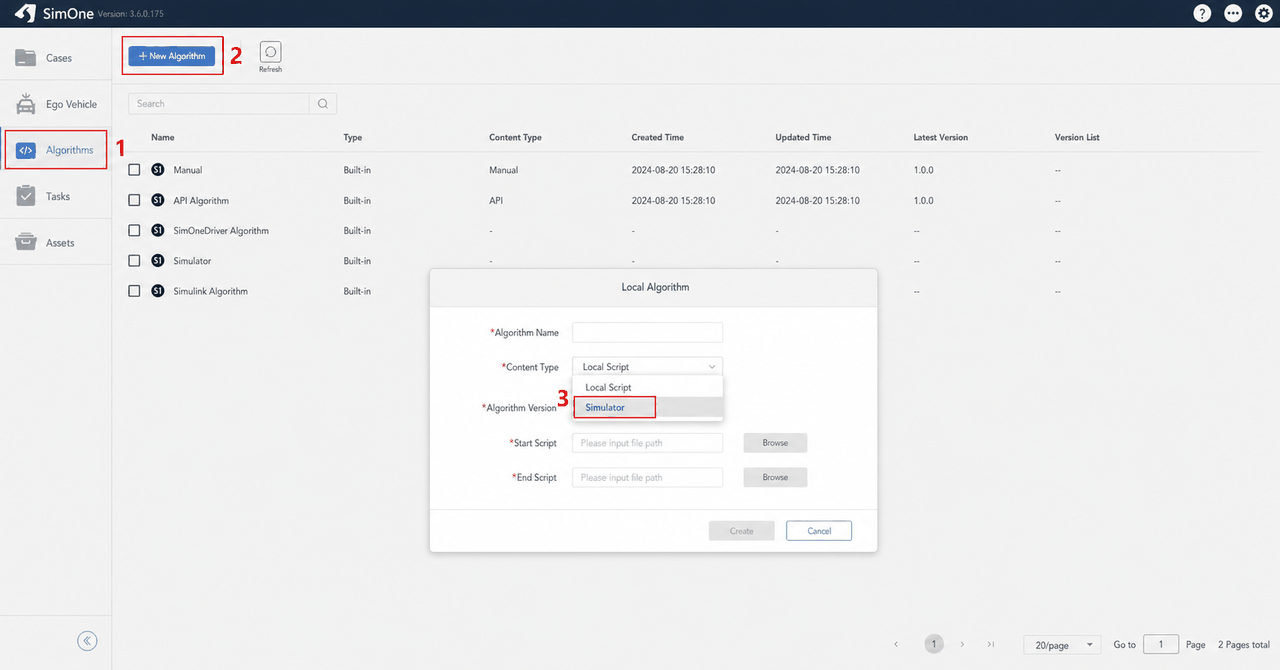Click the Simulator name in table

[192, 260]
